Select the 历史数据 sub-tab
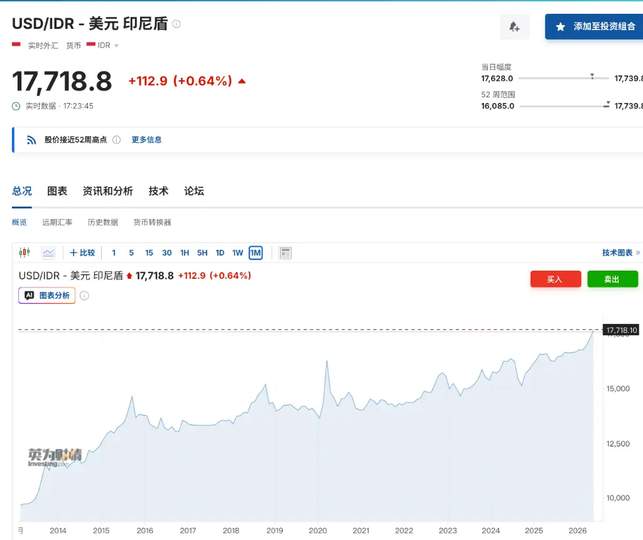Image resolution: width=643 pixels, height=540 pixels. (103, 222)
